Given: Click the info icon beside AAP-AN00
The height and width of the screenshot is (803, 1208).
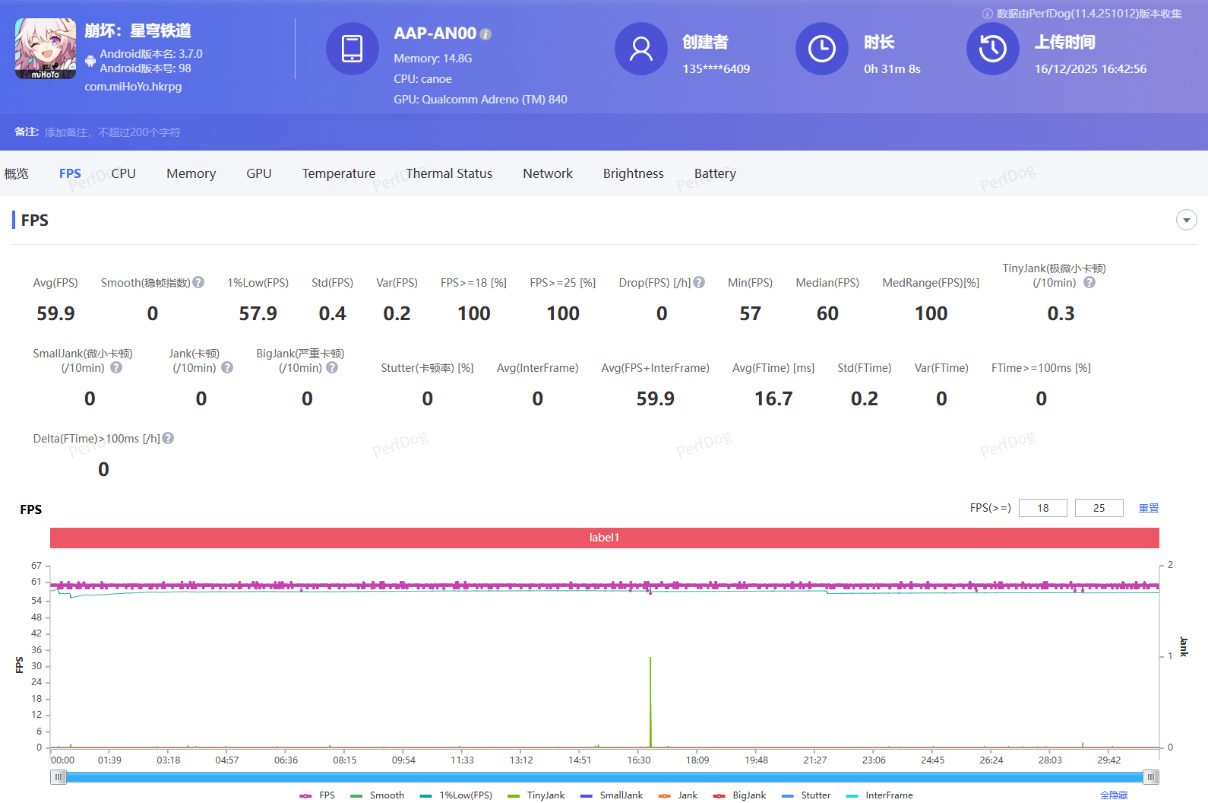Looking at the screenshot, I should coord(486,34).
